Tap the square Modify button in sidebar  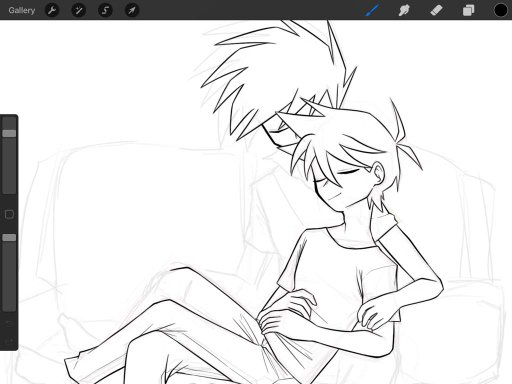9,214
